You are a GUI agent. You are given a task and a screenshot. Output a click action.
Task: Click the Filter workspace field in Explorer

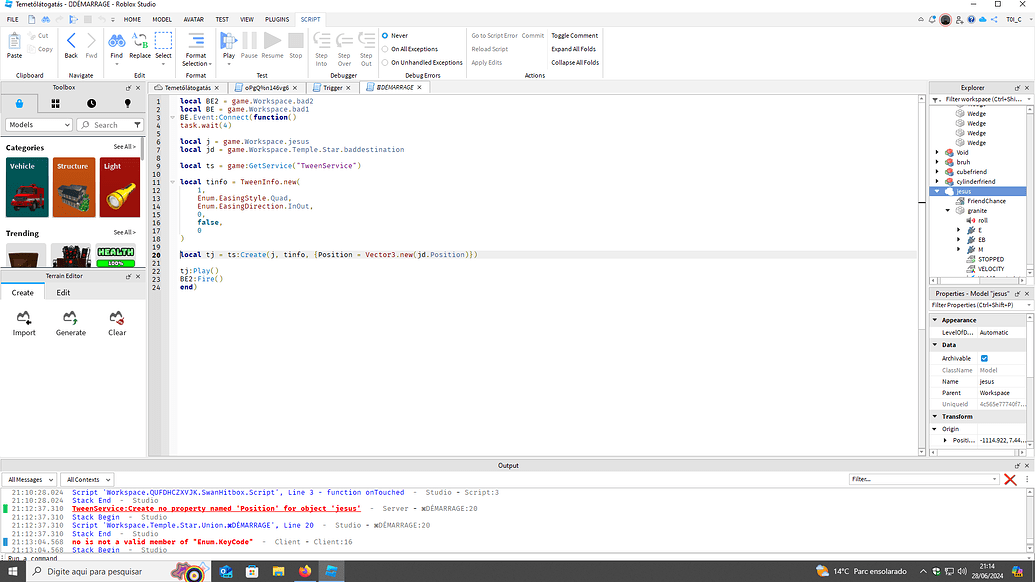(x=983, y=100)
